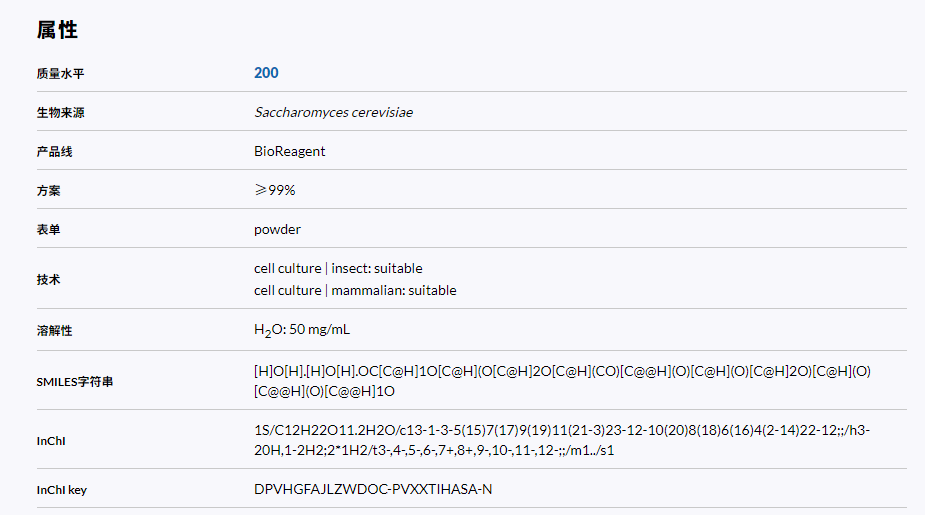Select the Saccharomyces cerevisiae source text
The height and width of the screenshot is (515, 925).
click(x=333, y=112)
